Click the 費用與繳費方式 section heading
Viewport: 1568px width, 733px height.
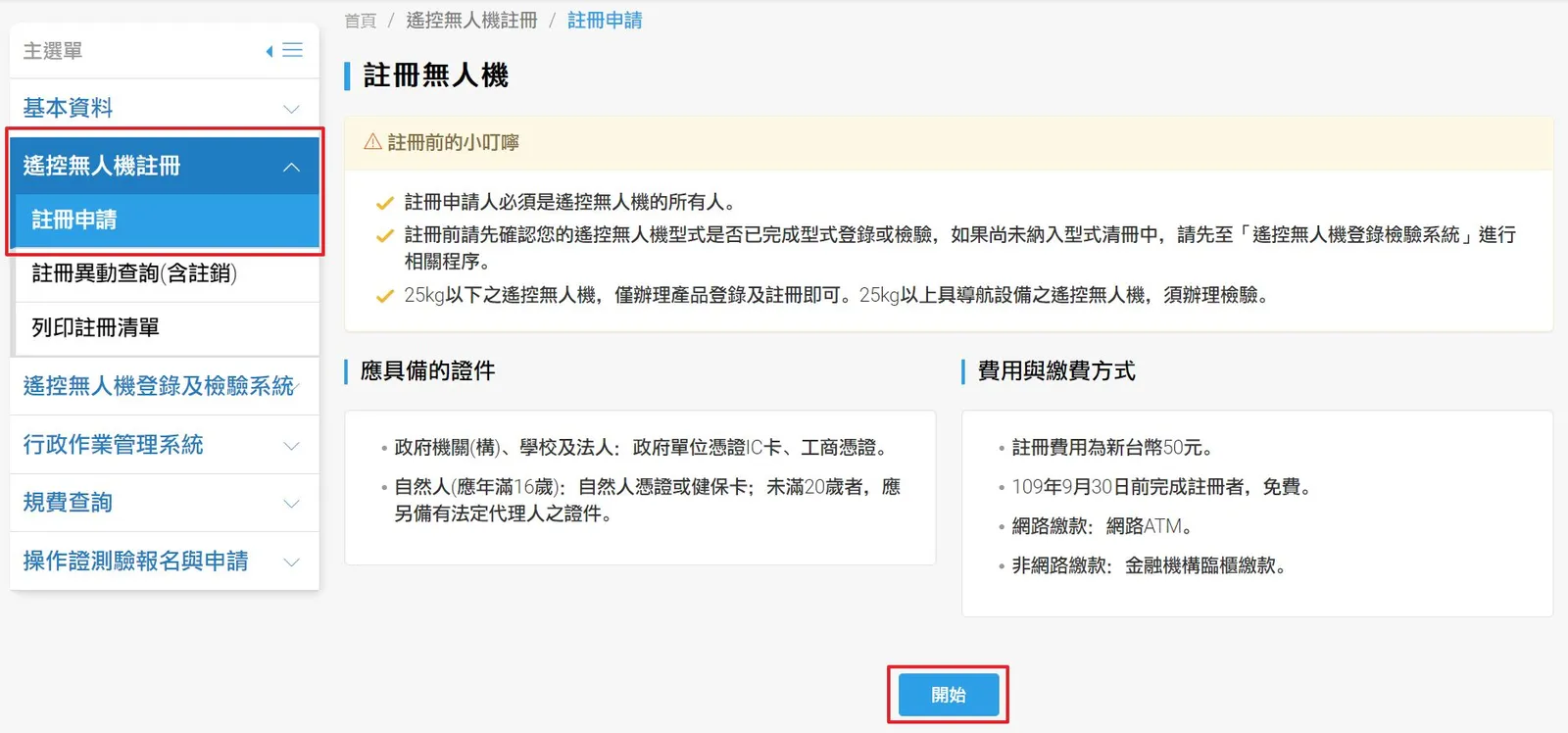point(1056,370)
